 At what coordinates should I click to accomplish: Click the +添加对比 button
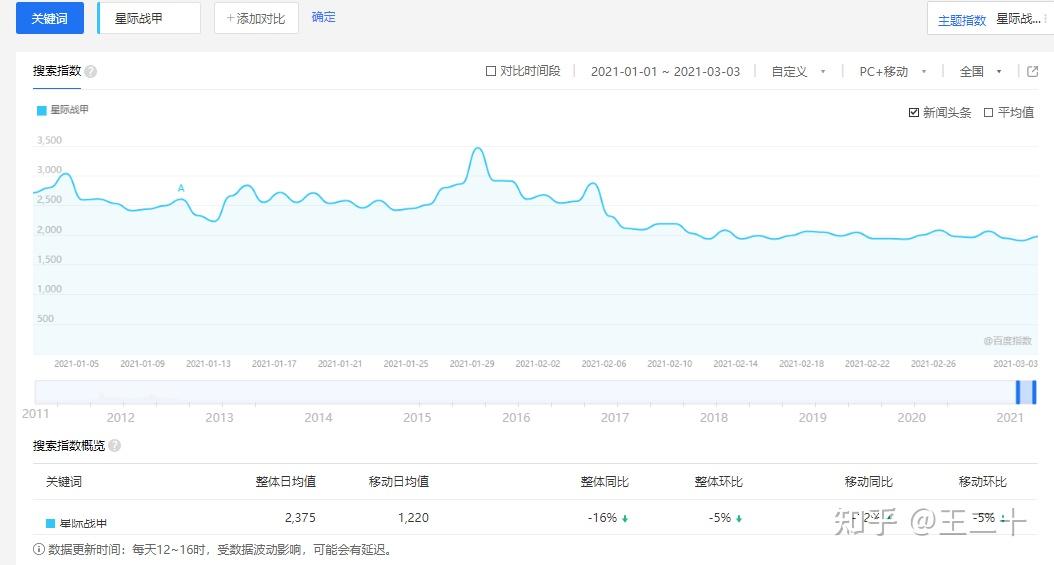(x=256, y=18)
